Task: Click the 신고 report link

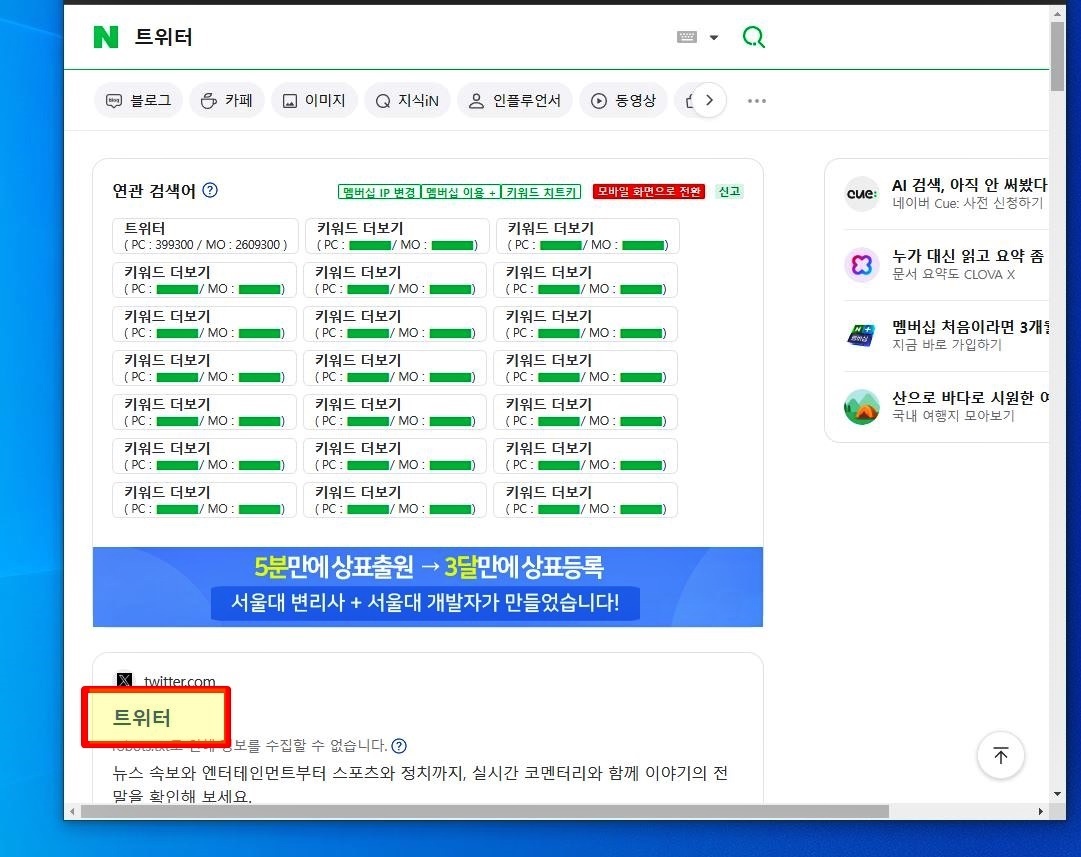Action: [729, 191]
